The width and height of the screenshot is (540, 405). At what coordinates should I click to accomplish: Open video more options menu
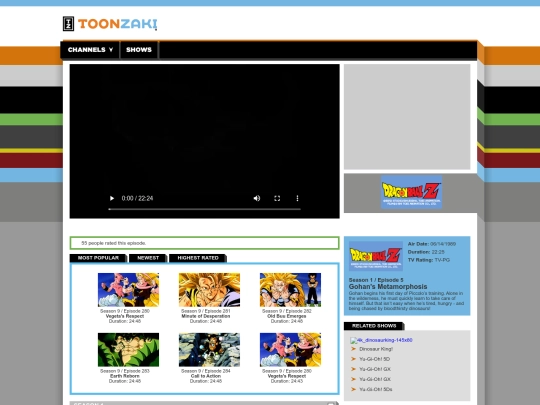297,198
